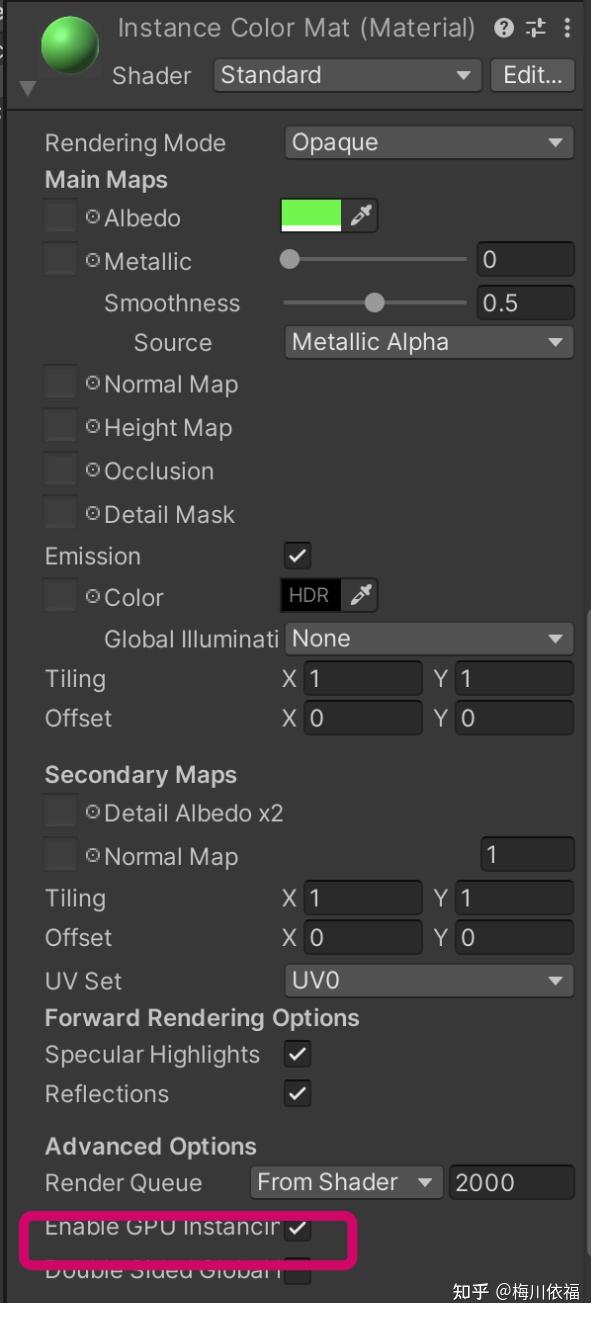Click the Albedo color eyedropper icon
This screenshot has height=1318, width=596.
coord(362,214)
